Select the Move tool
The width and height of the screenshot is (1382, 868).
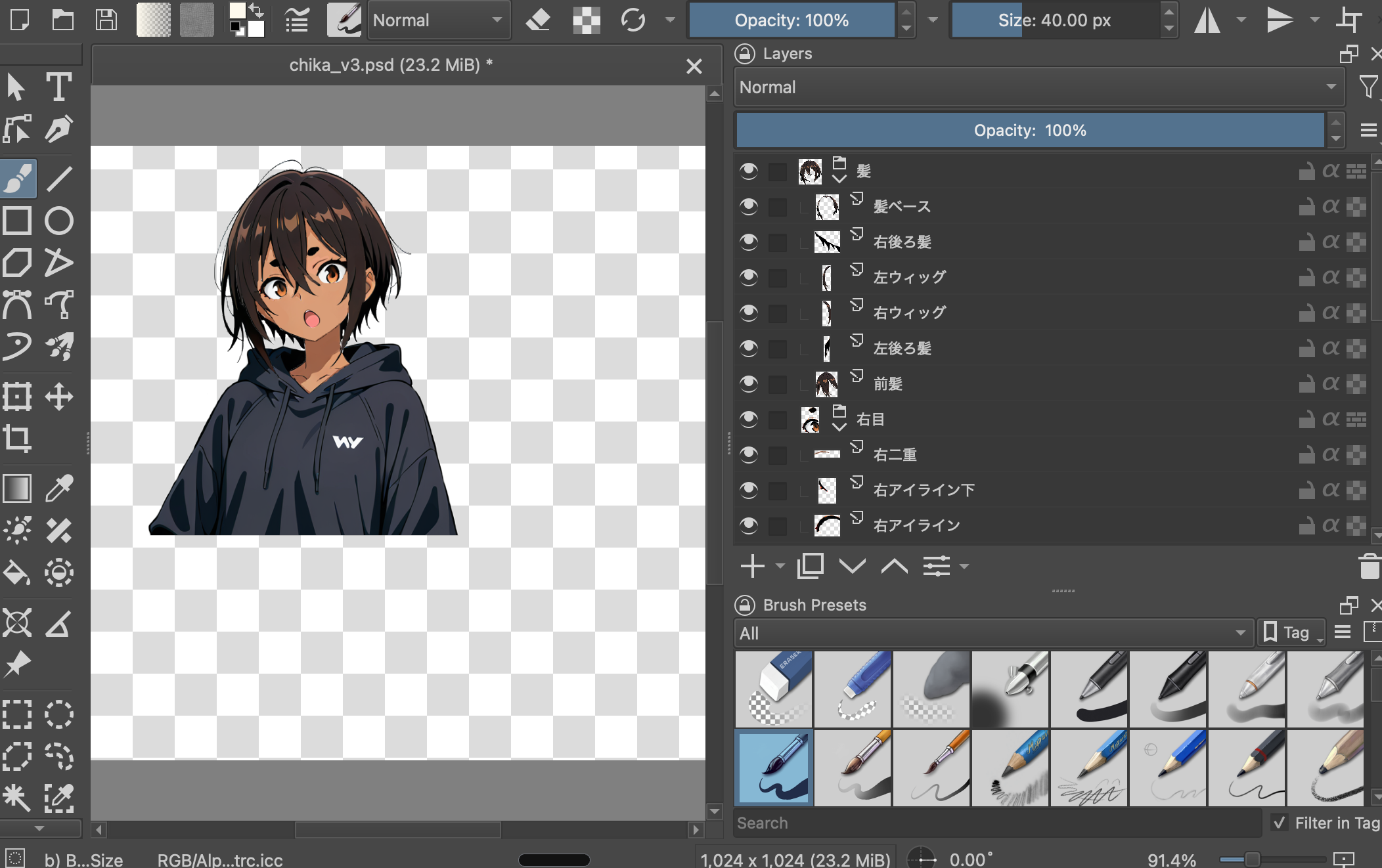(59, 395)
